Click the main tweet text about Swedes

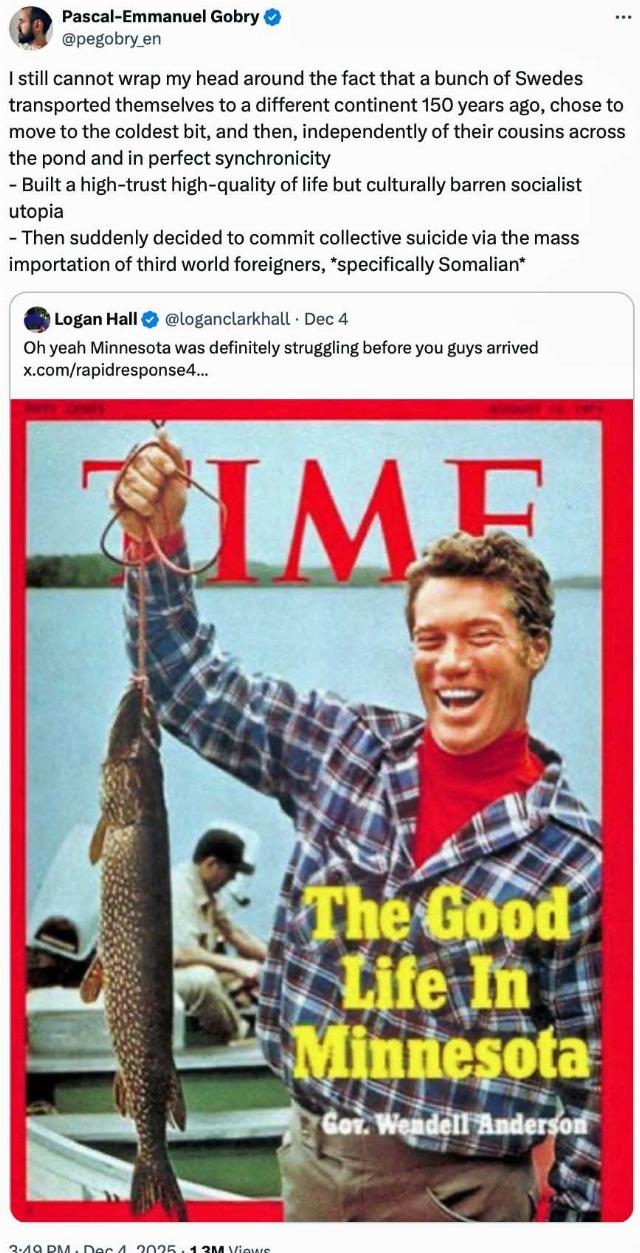(x=317, y=171)
